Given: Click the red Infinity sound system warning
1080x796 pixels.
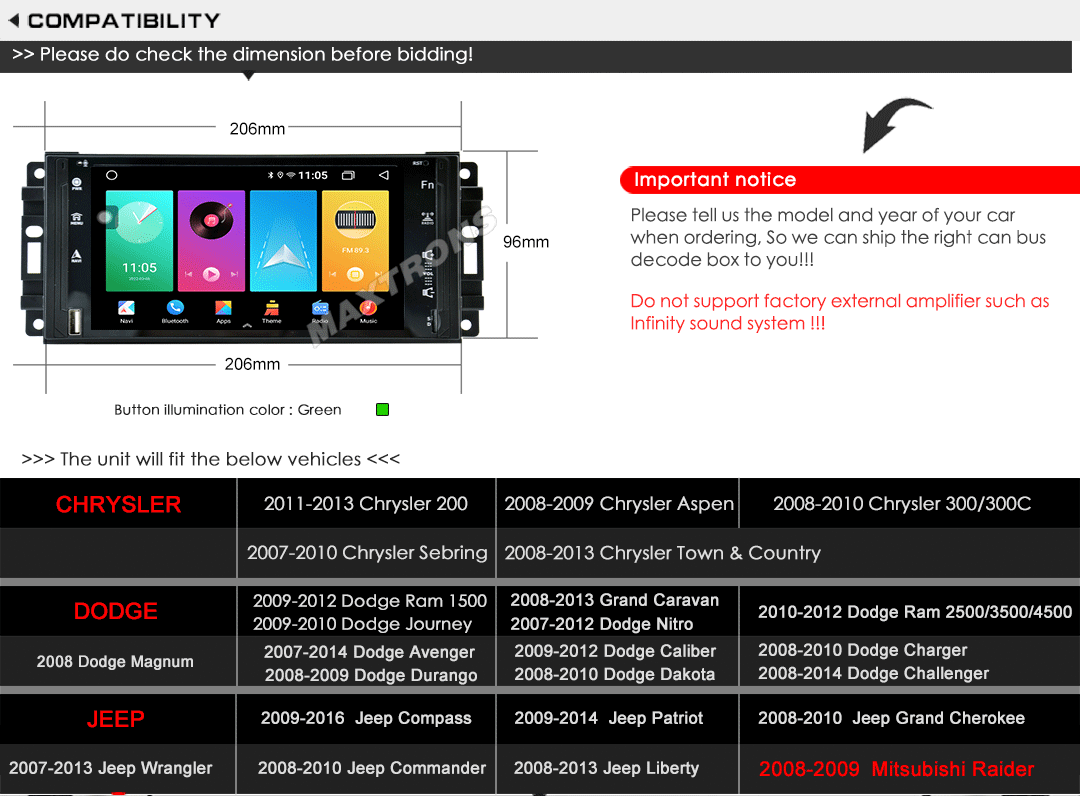Looking at the screenshot, I should coord(840,312).
